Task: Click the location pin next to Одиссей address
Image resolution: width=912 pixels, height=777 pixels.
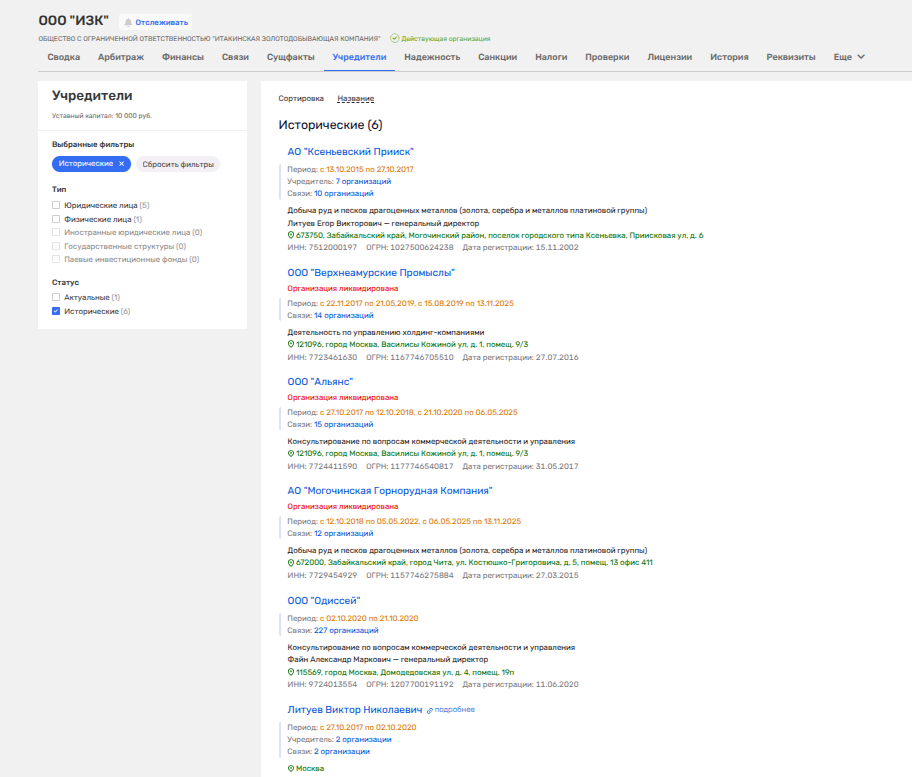Action: (x=291, y=672)
